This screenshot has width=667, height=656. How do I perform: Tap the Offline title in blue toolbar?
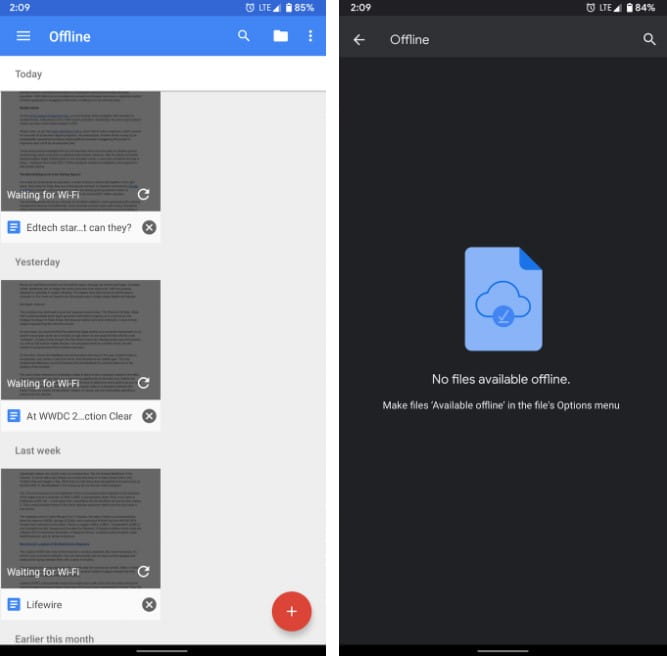[70, 37]
